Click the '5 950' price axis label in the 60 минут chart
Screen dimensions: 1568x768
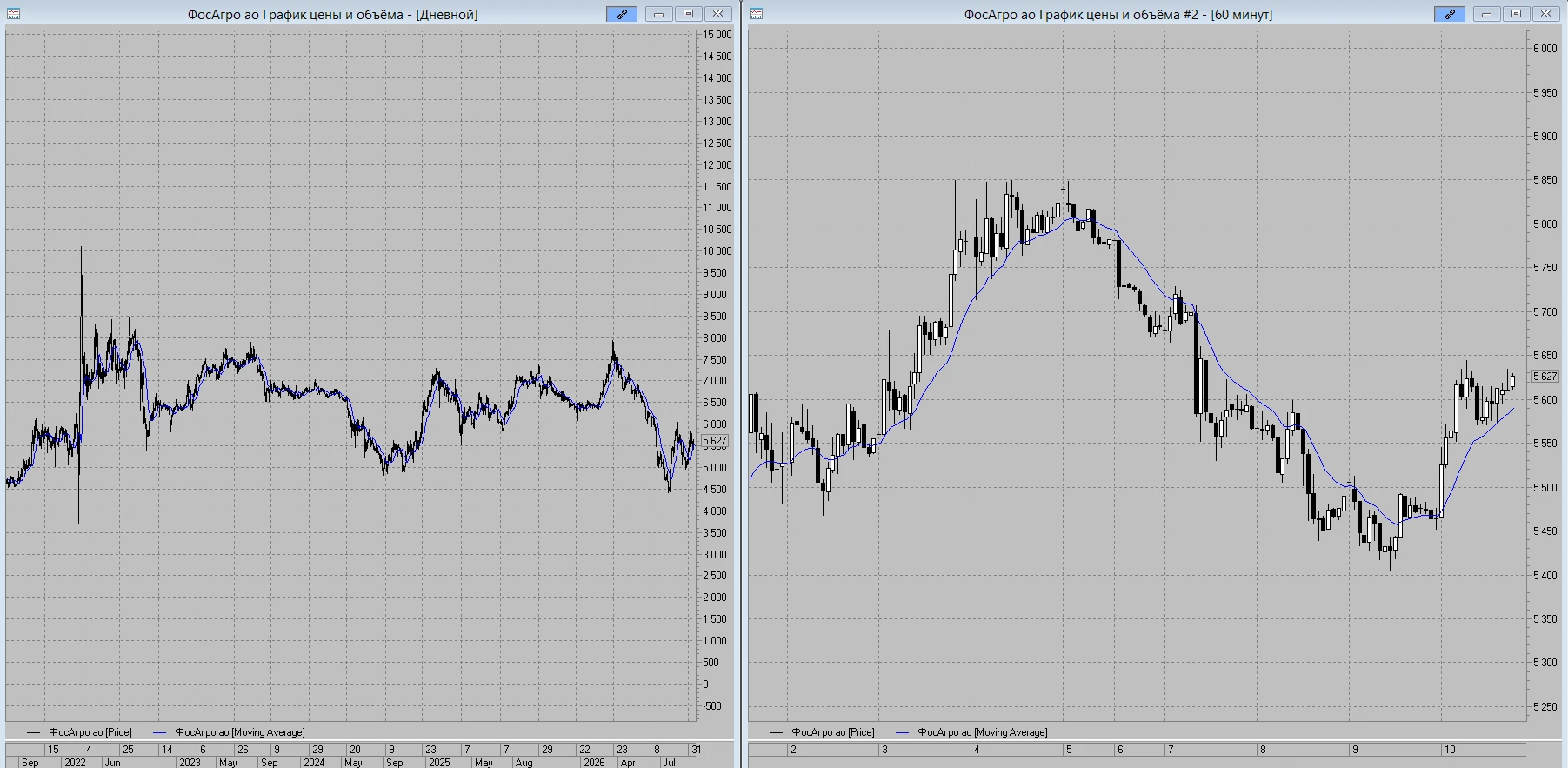point(1545,92)
